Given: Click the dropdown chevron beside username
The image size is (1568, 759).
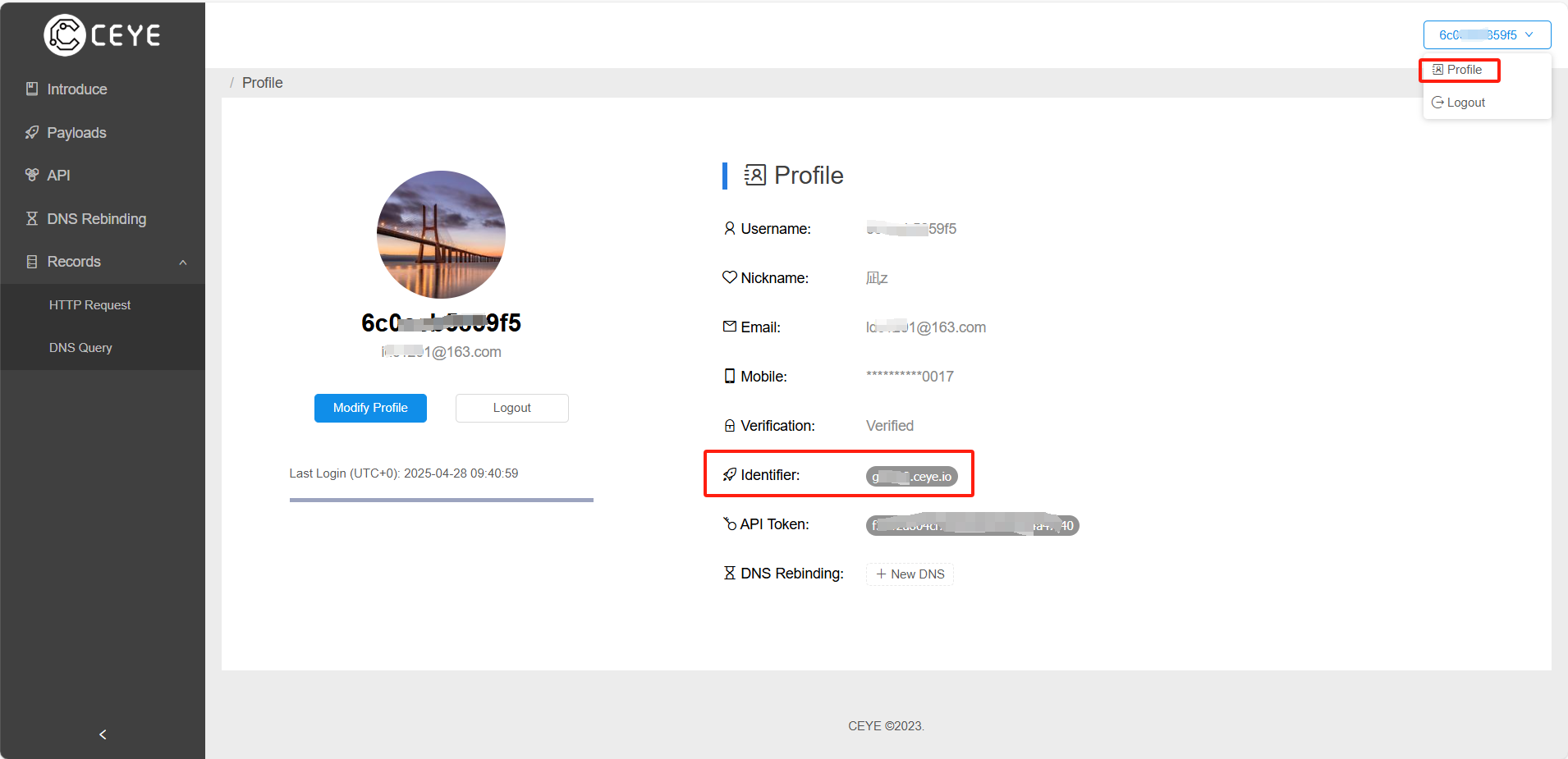Looking at the screenshot, I should click(1529, 34).
